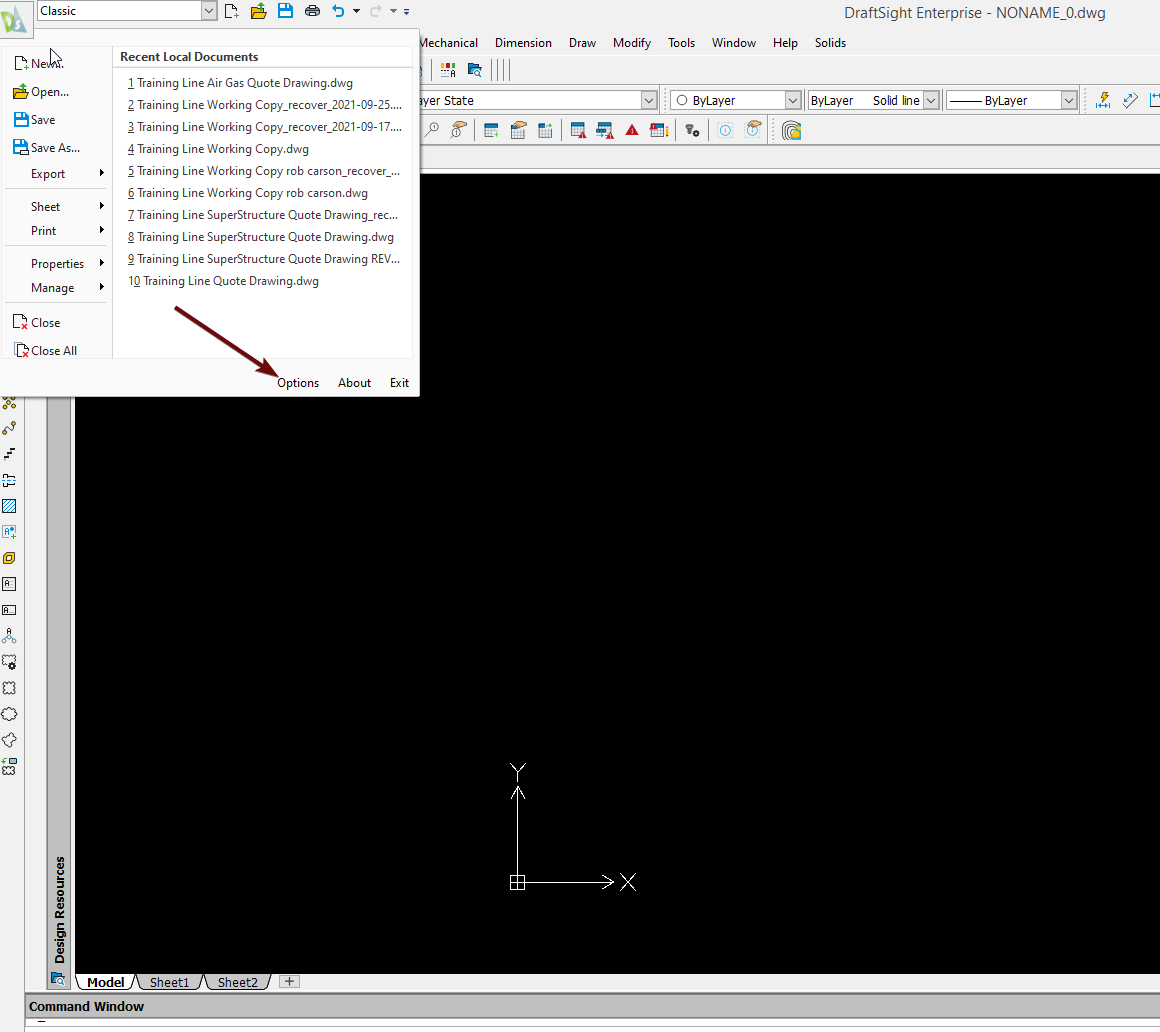
Task: Open the Undo history dropdown arrow
Action: pos(357,11)
